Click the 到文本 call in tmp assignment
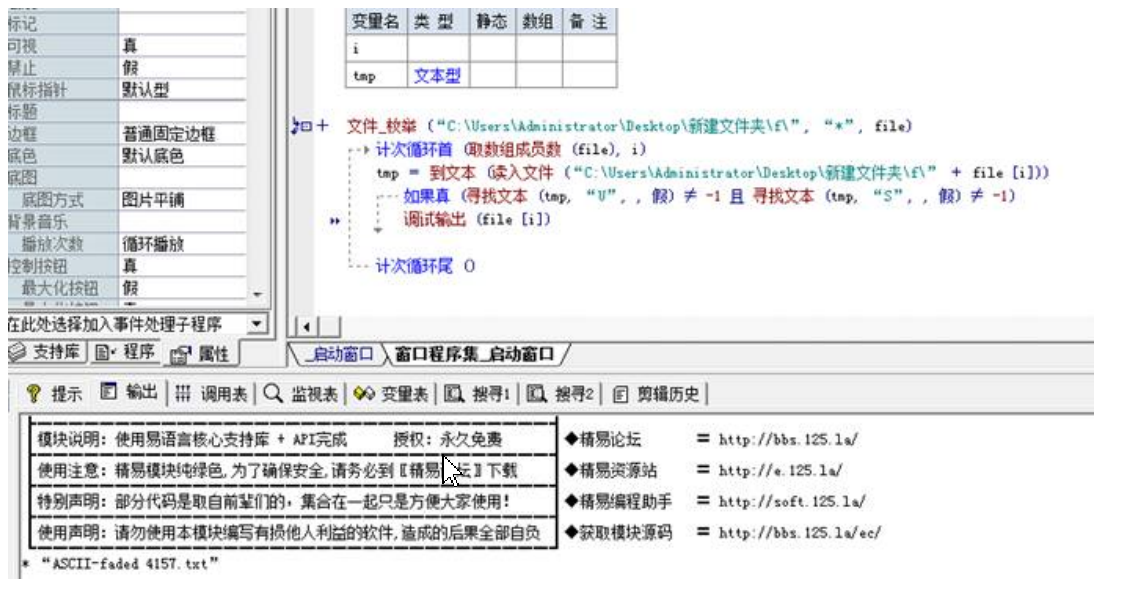1131x598 pixels. [452, 172]
